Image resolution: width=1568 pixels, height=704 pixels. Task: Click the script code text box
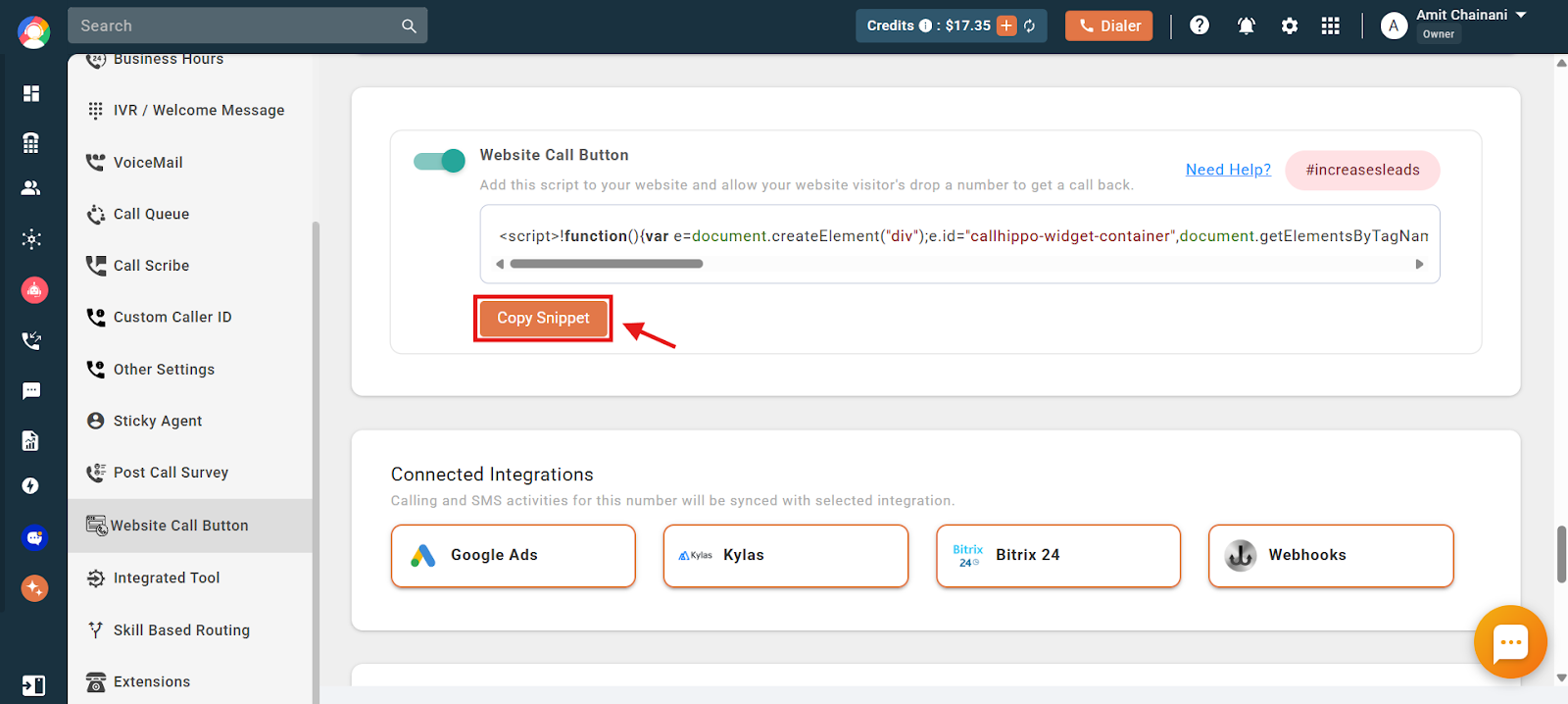pyautogui.click(x=959, y=244)
